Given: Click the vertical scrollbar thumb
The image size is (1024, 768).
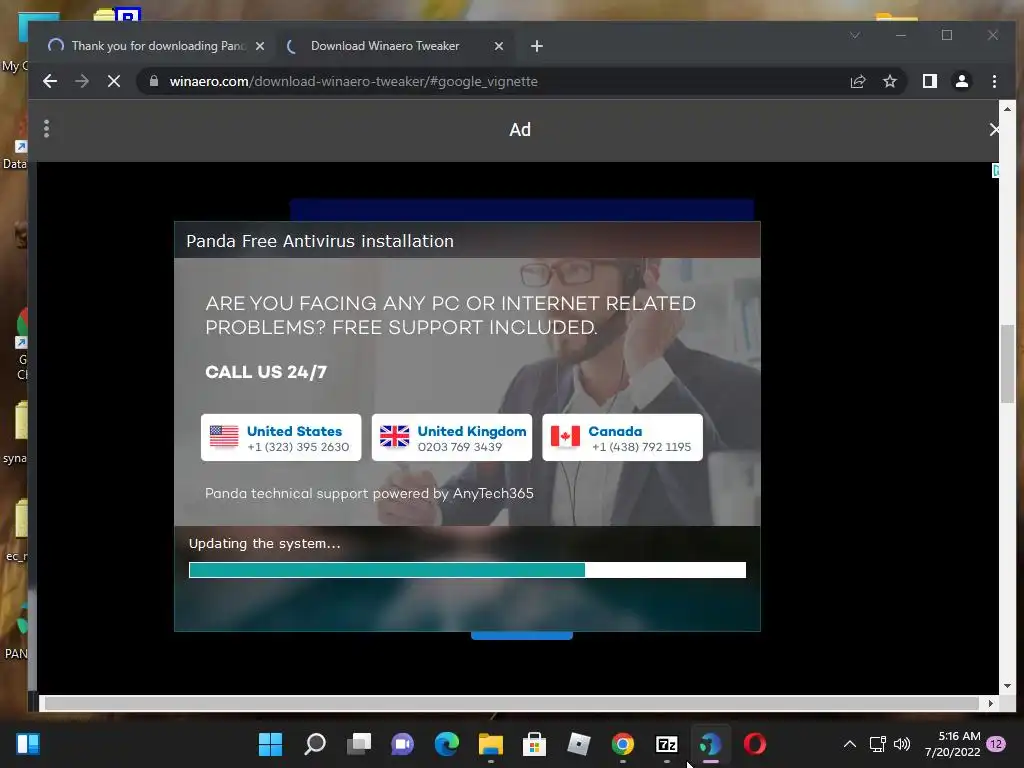Looking at the screenshot, I should 1007,363.
